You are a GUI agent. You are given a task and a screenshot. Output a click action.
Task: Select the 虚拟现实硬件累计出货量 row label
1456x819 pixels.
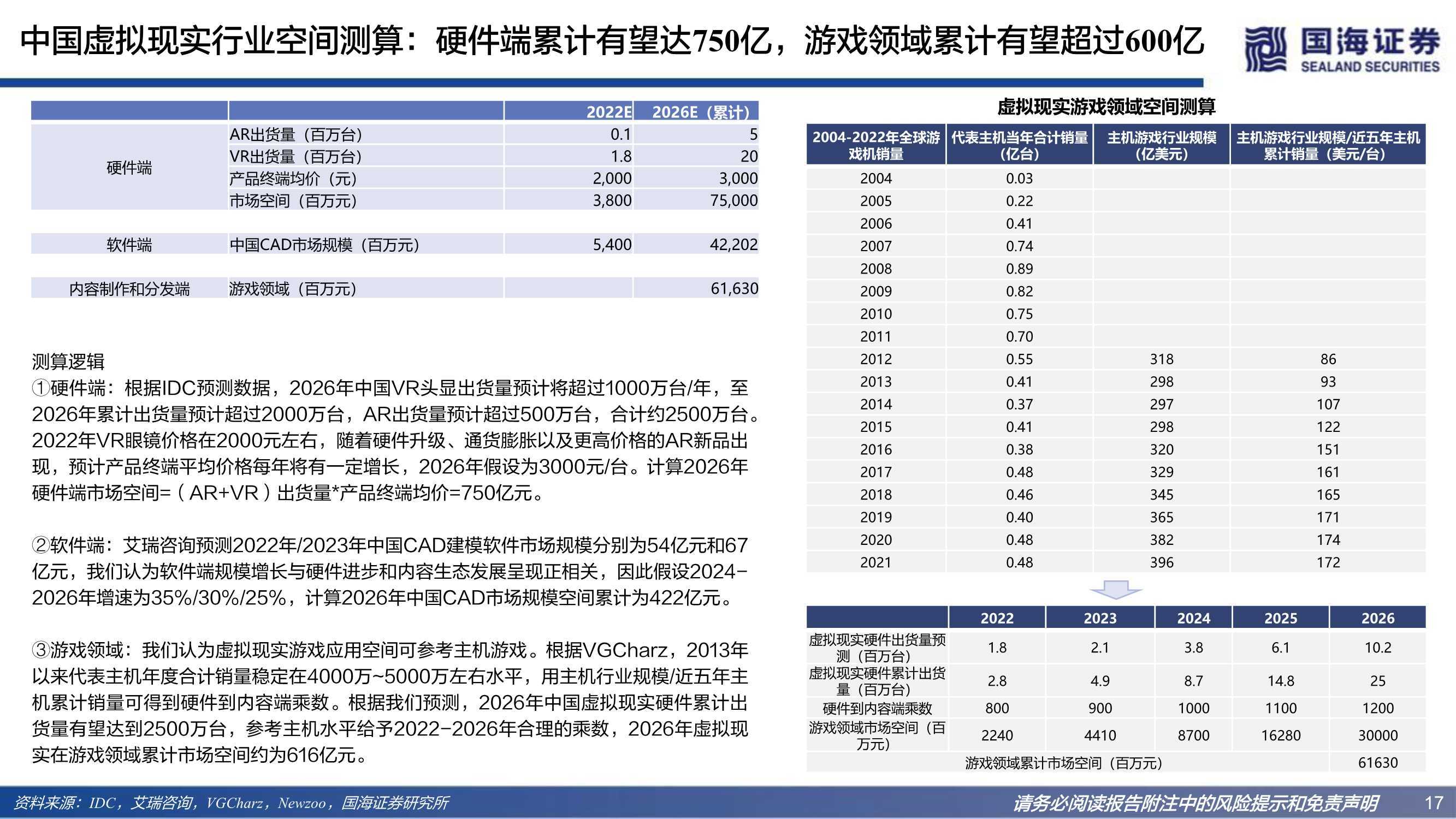(877, 681)
